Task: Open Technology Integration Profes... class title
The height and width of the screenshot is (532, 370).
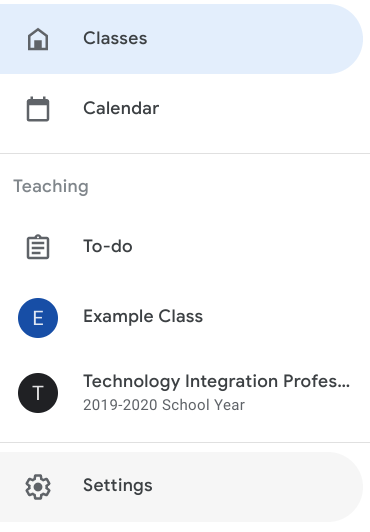Action: pyautogui.click(x=216, y=381)
